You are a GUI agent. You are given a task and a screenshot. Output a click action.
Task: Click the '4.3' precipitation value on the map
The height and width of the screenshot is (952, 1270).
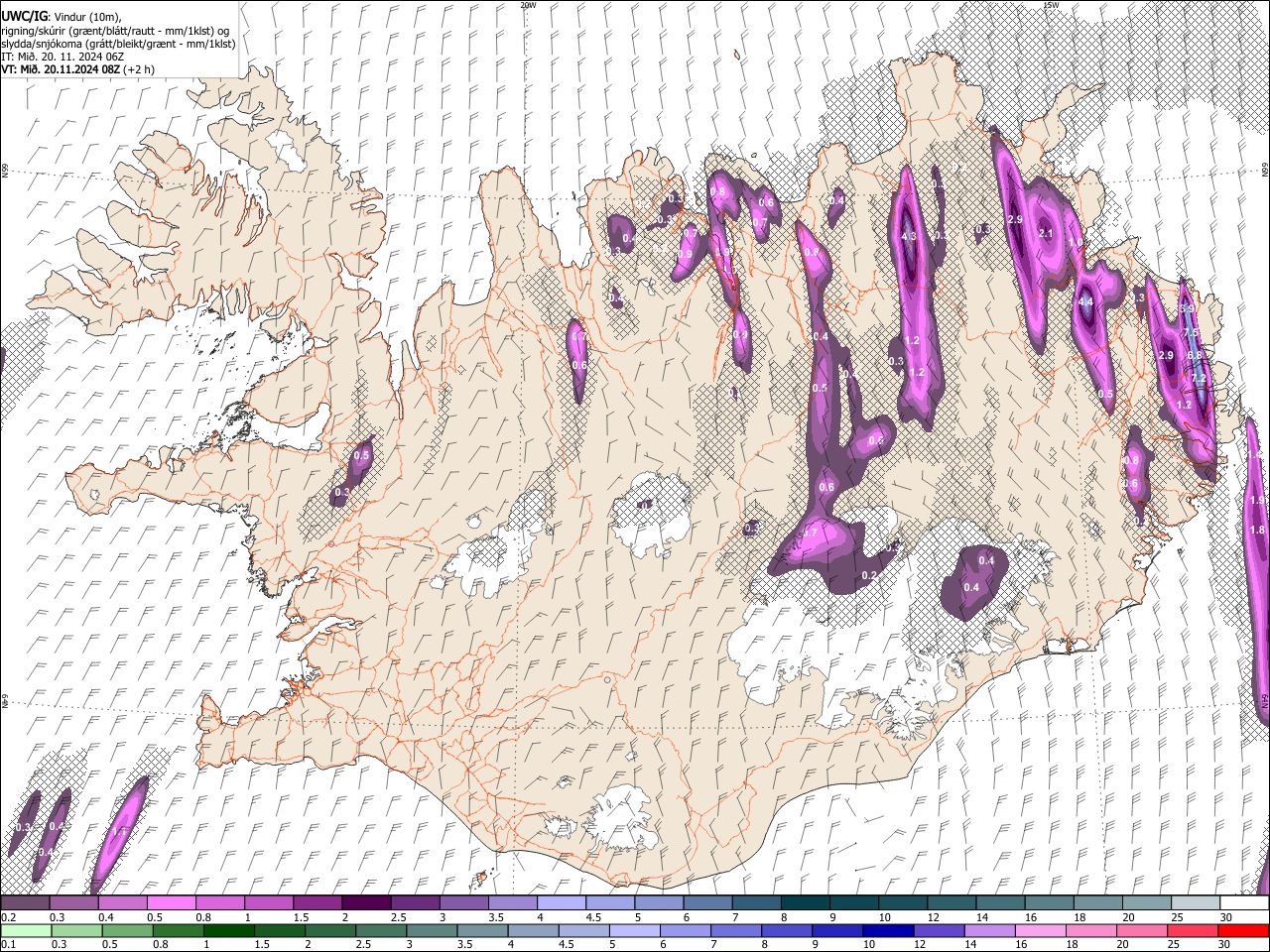[x=908, y=237]
